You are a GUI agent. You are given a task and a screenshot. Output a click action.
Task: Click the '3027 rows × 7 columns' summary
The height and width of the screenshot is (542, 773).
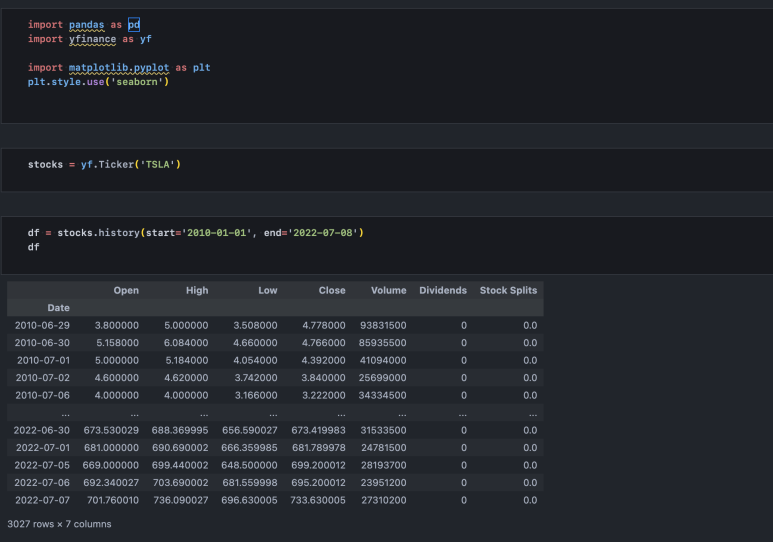pyautogui.click(x=59, y=524)
